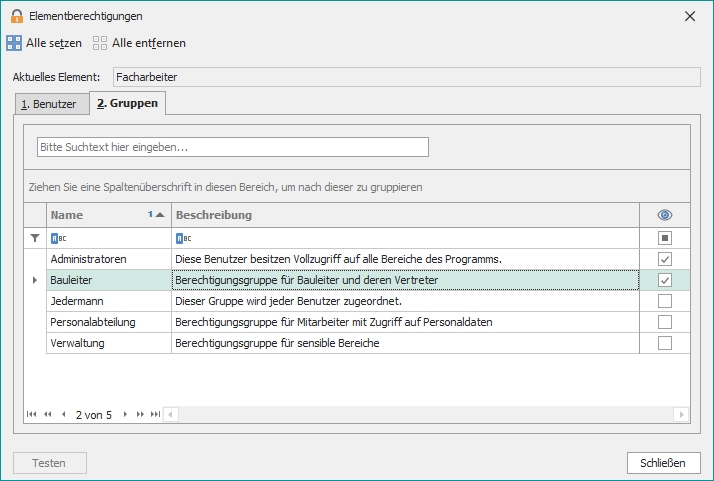The width and height of the screenshot is (714, 481).
Task: Enable the Personalabteilung checkbox
Action: (665, 322)
